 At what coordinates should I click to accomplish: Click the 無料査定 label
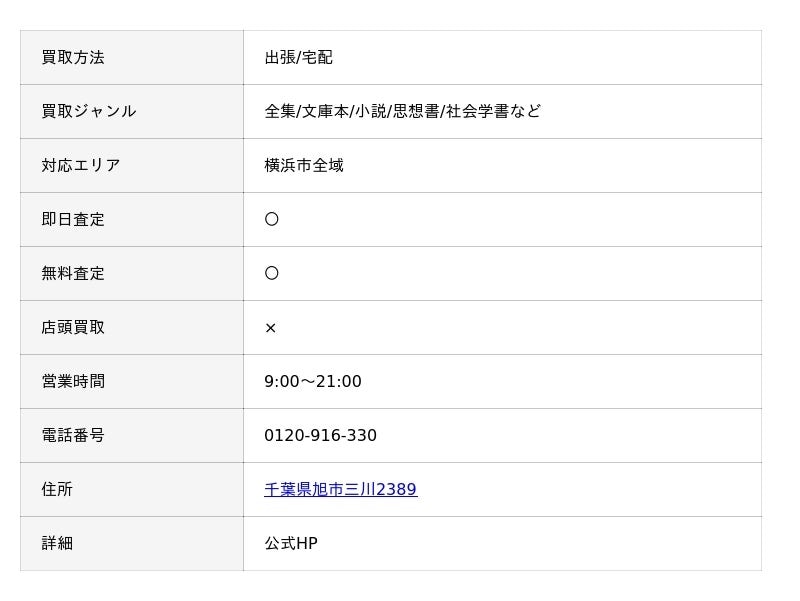coord(73,273)
